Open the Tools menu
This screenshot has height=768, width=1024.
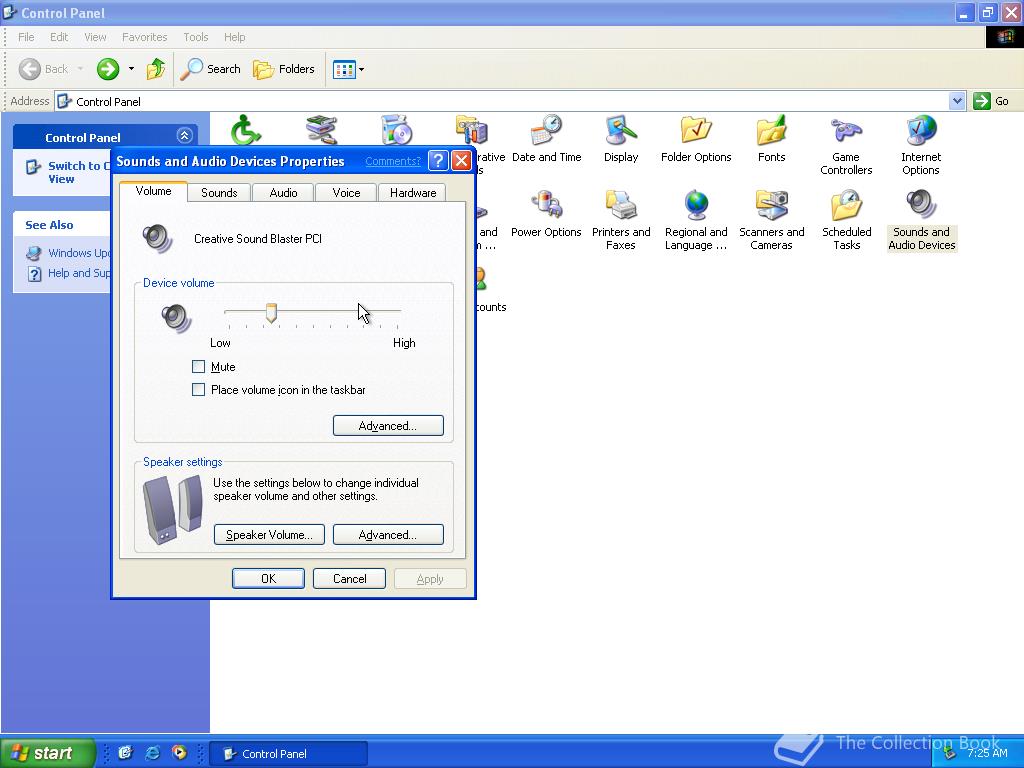click(195, 37)
